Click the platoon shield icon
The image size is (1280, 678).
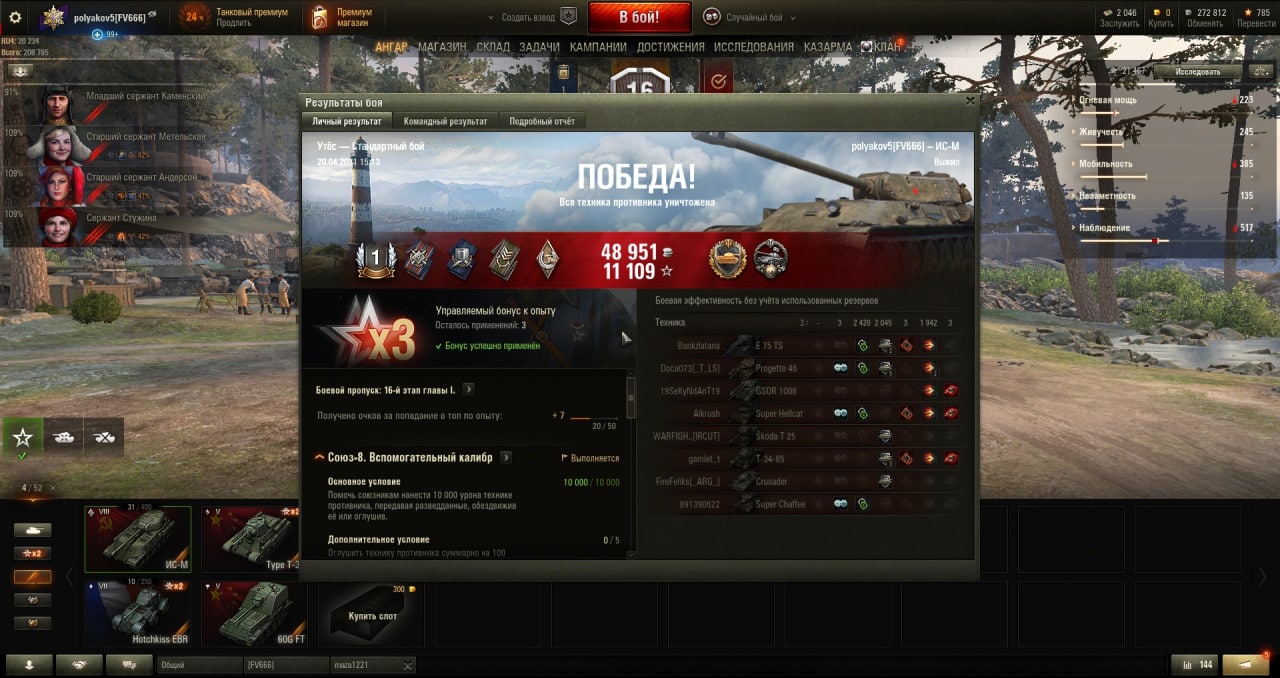[568, 17]
